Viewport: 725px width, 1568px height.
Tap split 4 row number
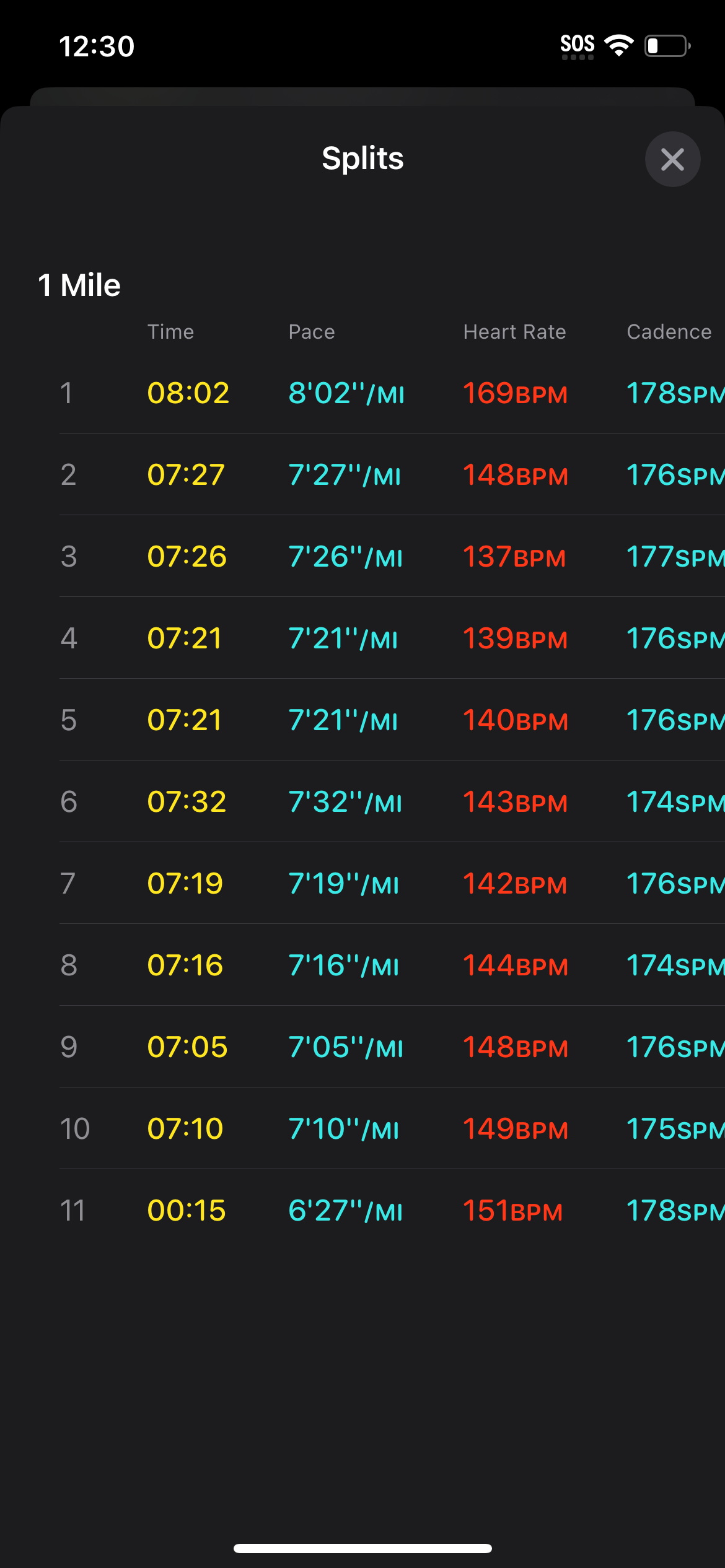click(x=69, y=638)
